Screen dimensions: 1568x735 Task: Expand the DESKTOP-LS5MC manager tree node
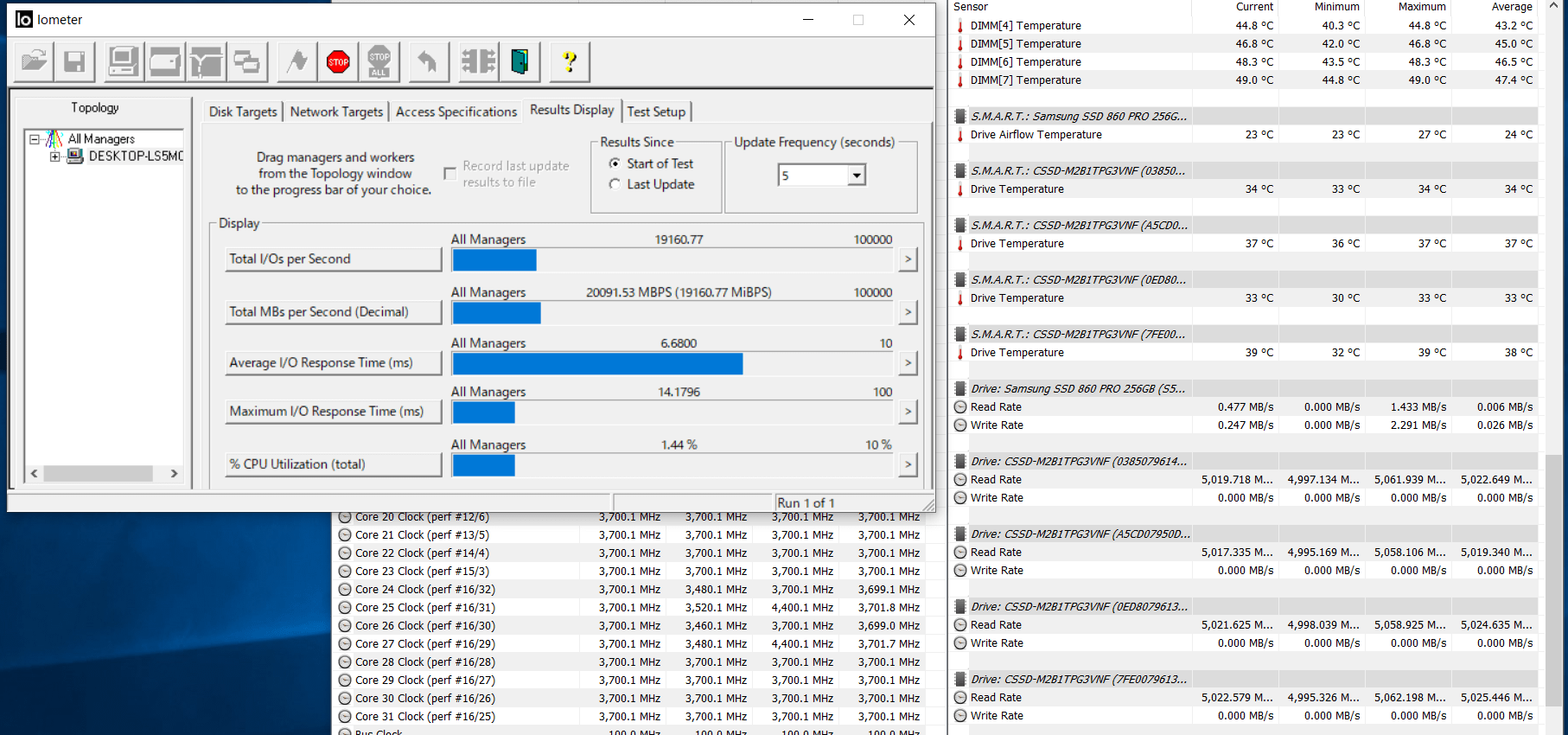tap(55, 157)
